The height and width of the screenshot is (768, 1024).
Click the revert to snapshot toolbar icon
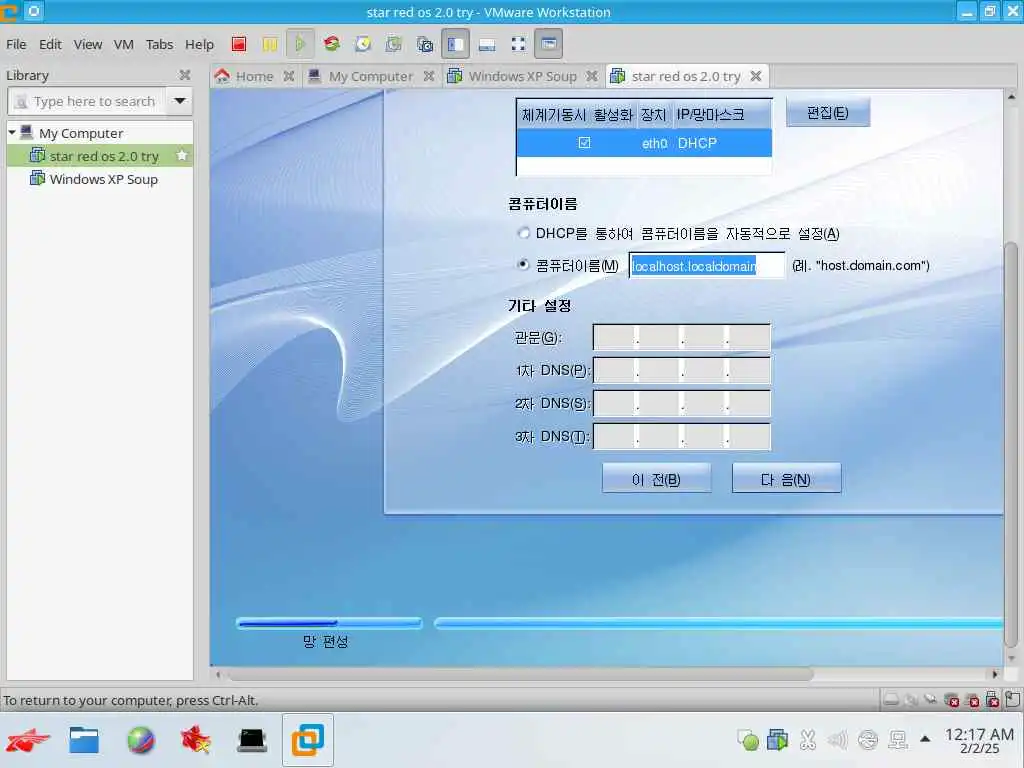(394, 44)
